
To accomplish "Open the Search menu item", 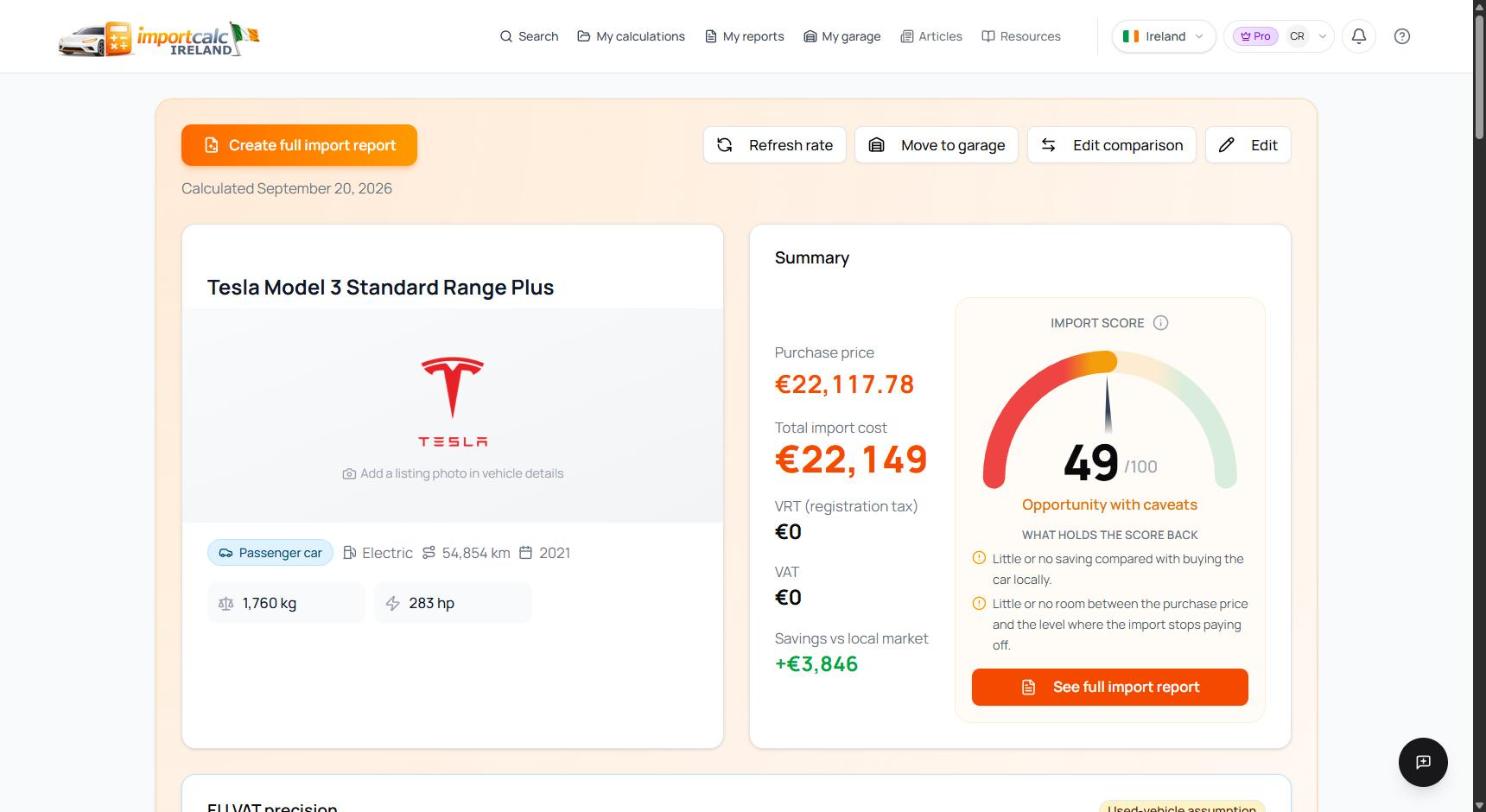I will (x=529, y=36).
